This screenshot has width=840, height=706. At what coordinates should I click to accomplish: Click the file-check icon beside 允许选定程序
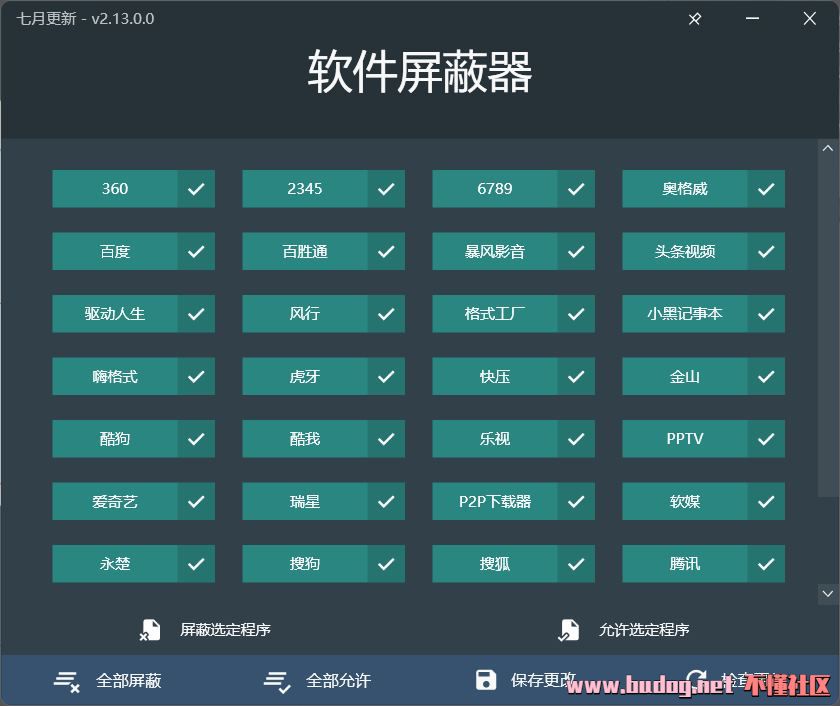click(568, 630)
